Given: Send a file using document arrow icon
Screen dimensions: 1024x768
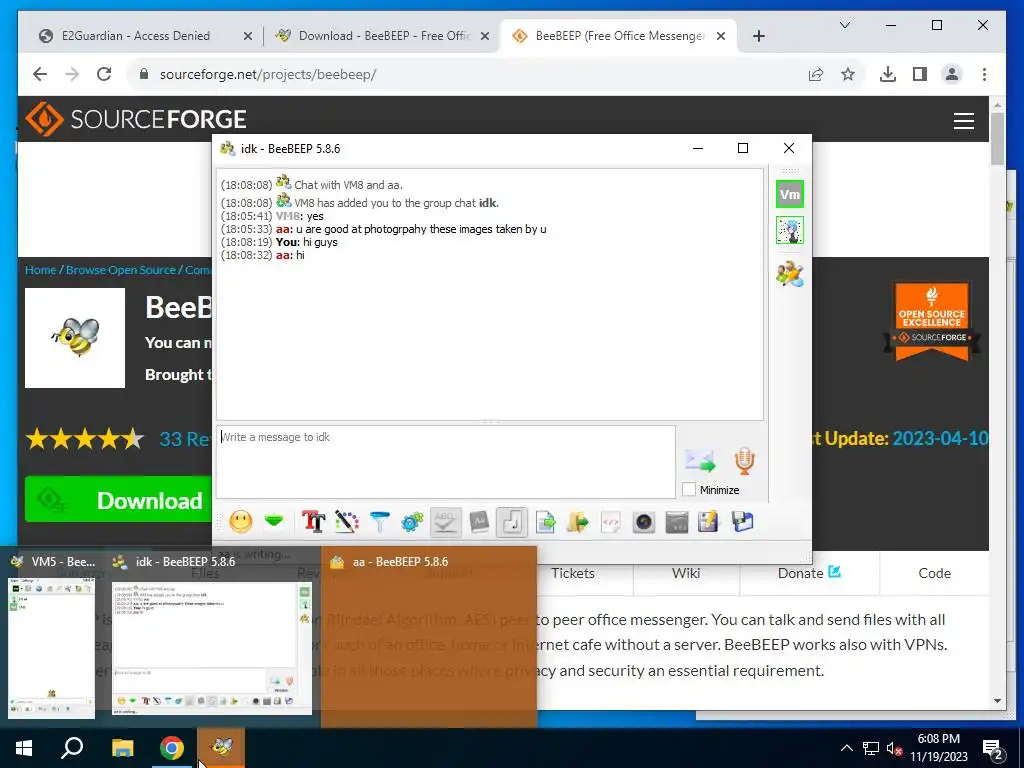Looking at the screenshot, I should coord(545,522).
